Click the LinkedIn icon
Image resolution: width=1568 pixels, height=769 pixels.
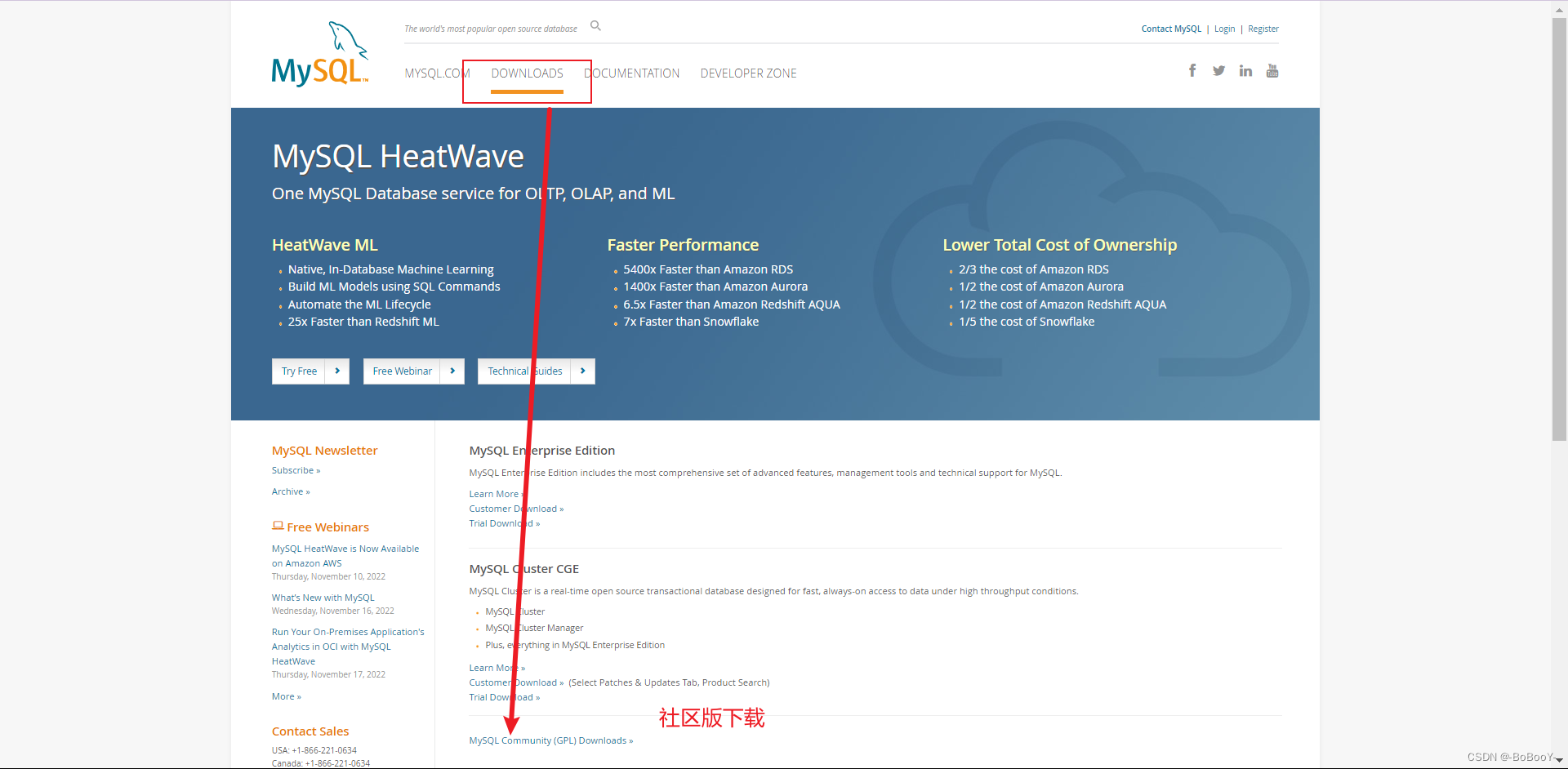1245,70
